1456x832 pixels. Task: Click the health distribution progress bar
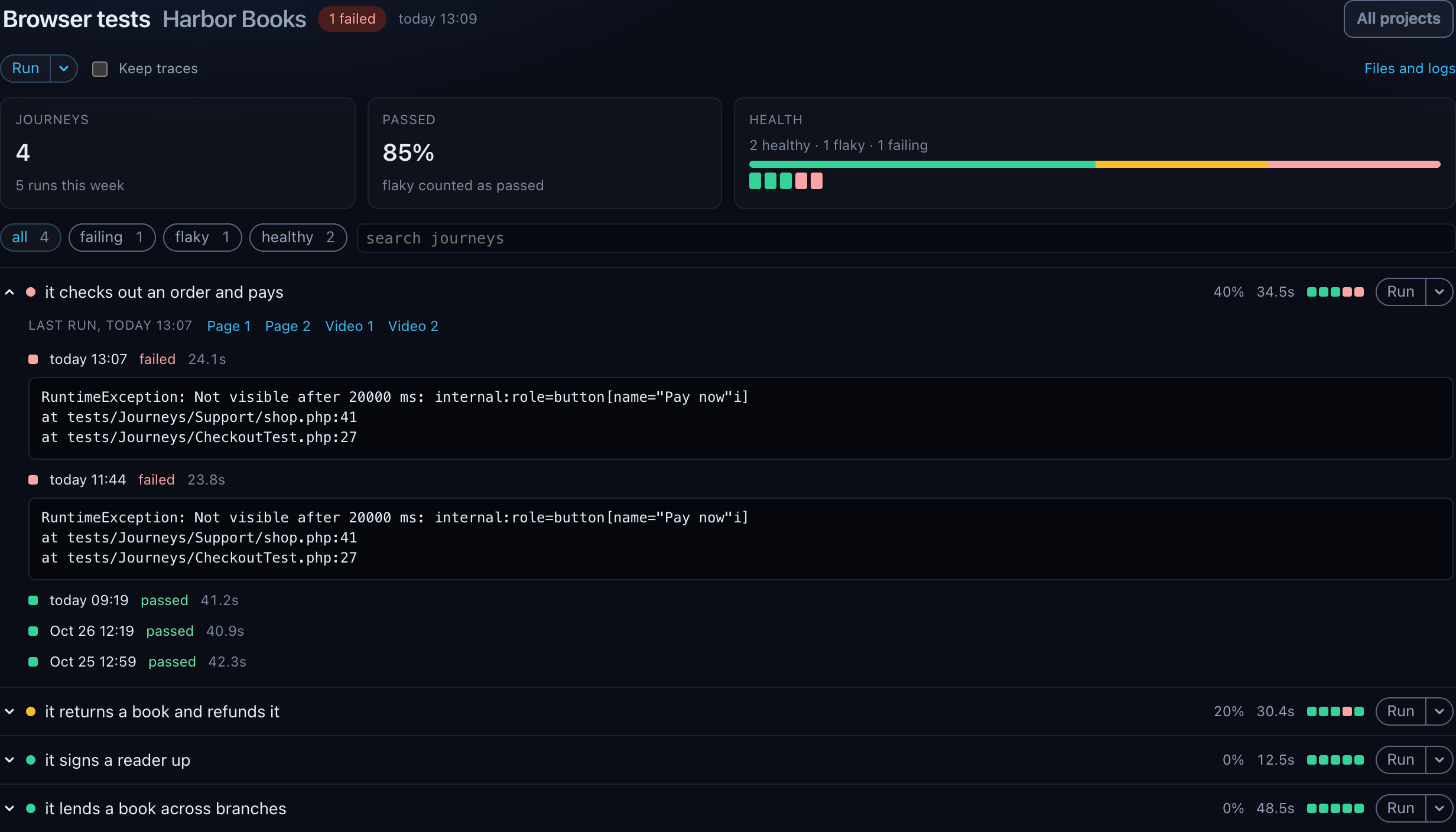1094,164
